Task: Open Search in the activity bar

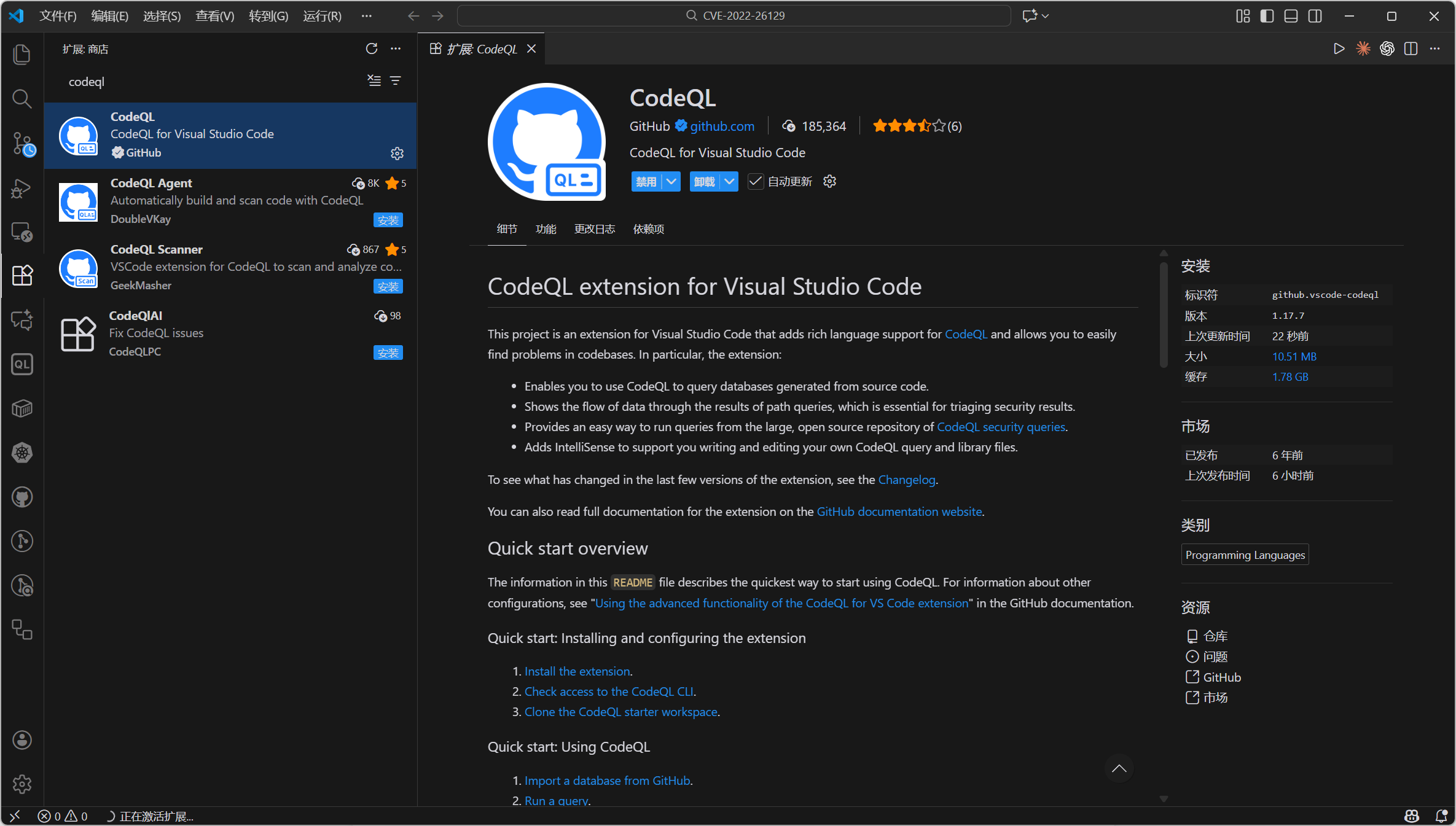Action: (22, 99)
